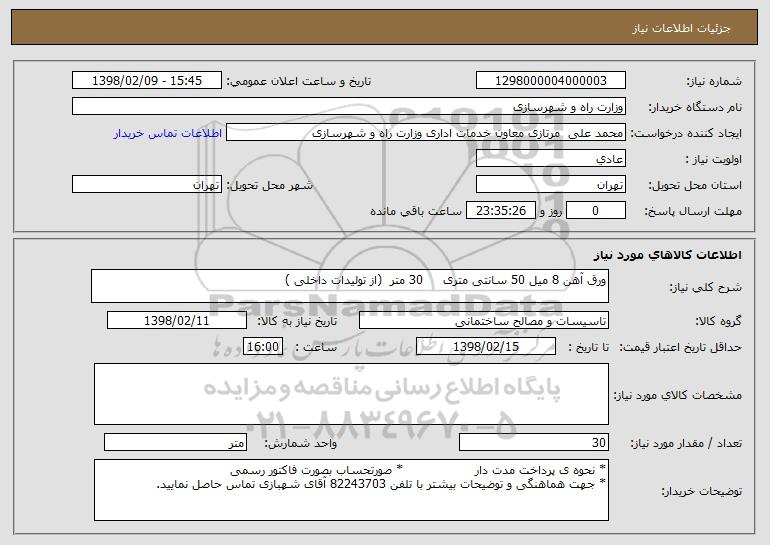770x545 pixels.
Task: Select the توضیحات خریدار notes box
Action: point(351,490)
